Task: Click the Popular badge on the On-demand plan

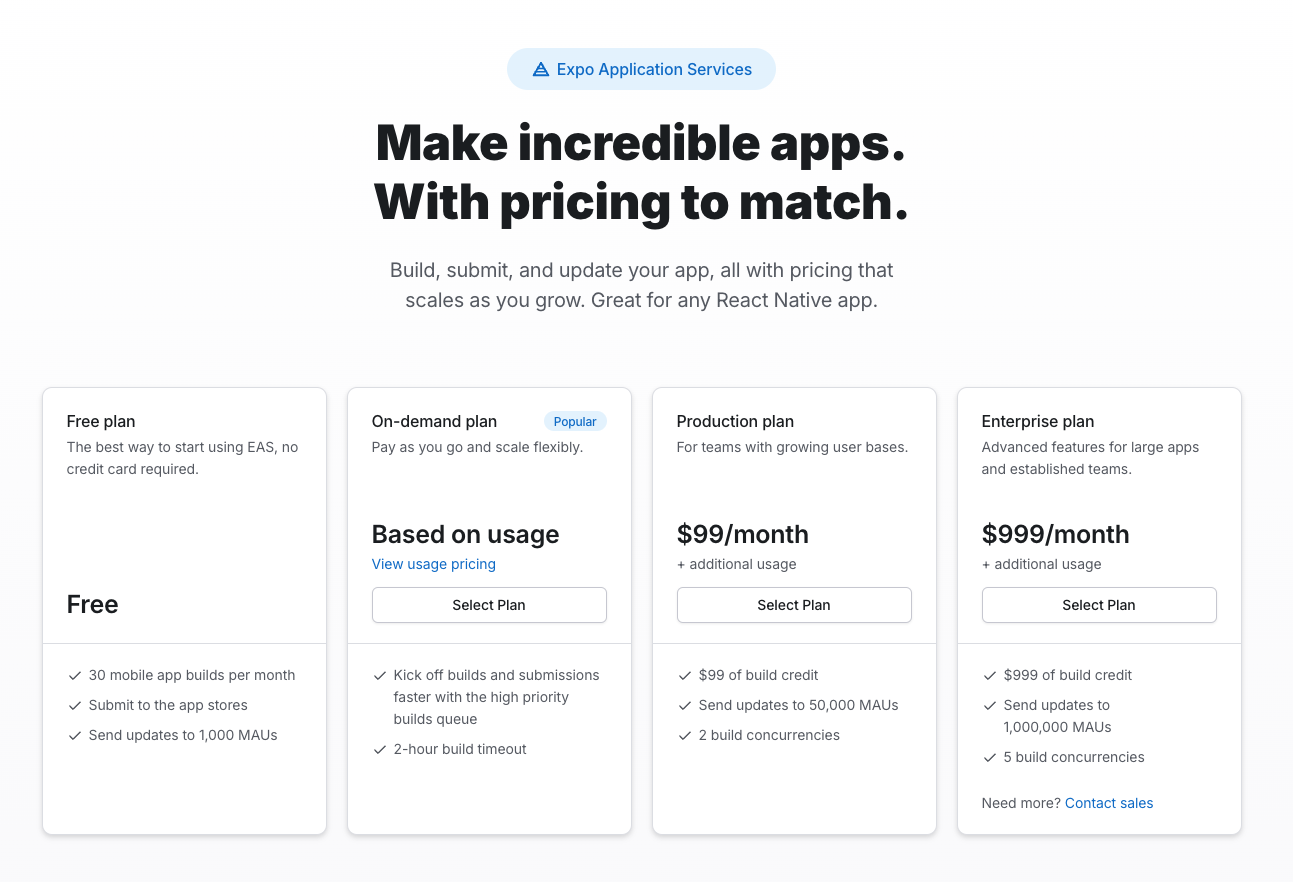Action: tap(575, 422)
